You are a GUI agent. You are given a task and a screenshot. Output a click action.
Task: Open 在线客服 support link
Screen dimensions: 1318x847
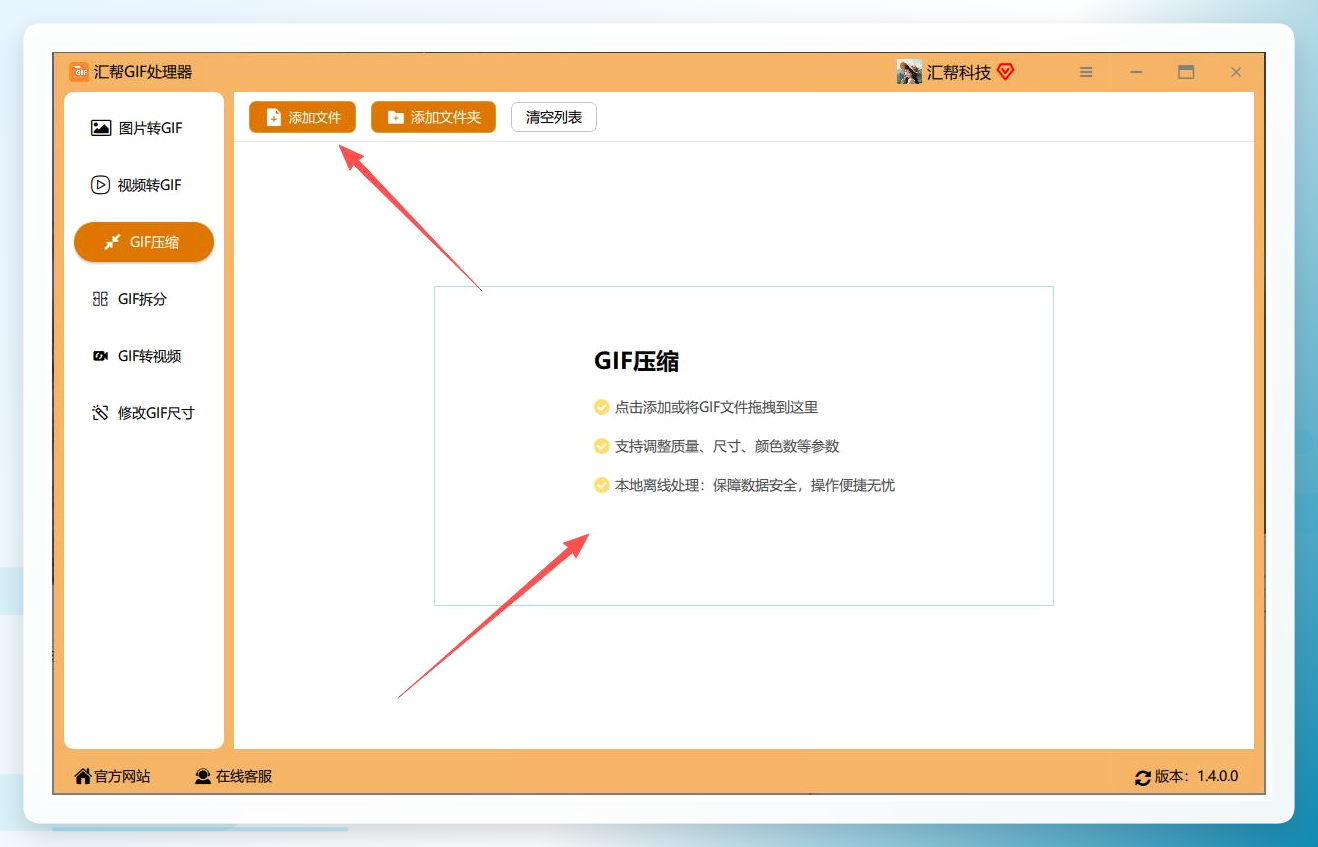coord(233,776)
